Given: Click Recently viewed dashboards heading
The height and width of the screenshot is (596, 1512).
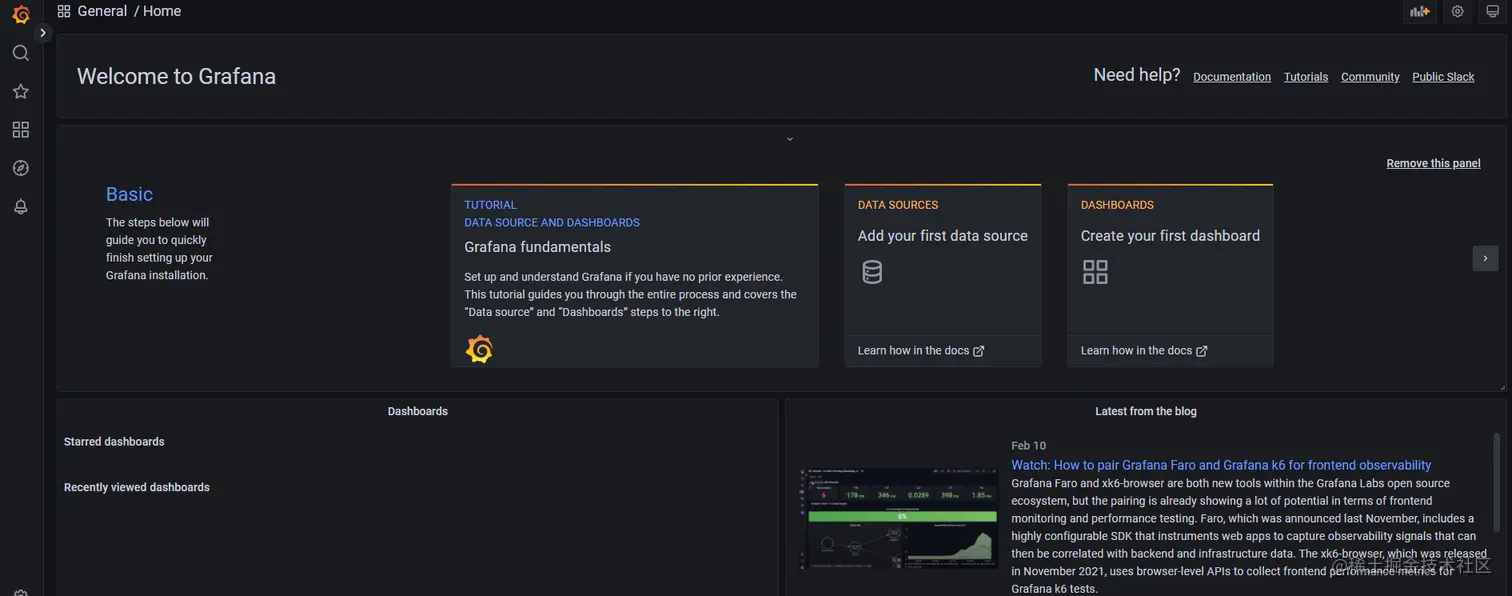Looking at the screenshot, I should (137, 488).
